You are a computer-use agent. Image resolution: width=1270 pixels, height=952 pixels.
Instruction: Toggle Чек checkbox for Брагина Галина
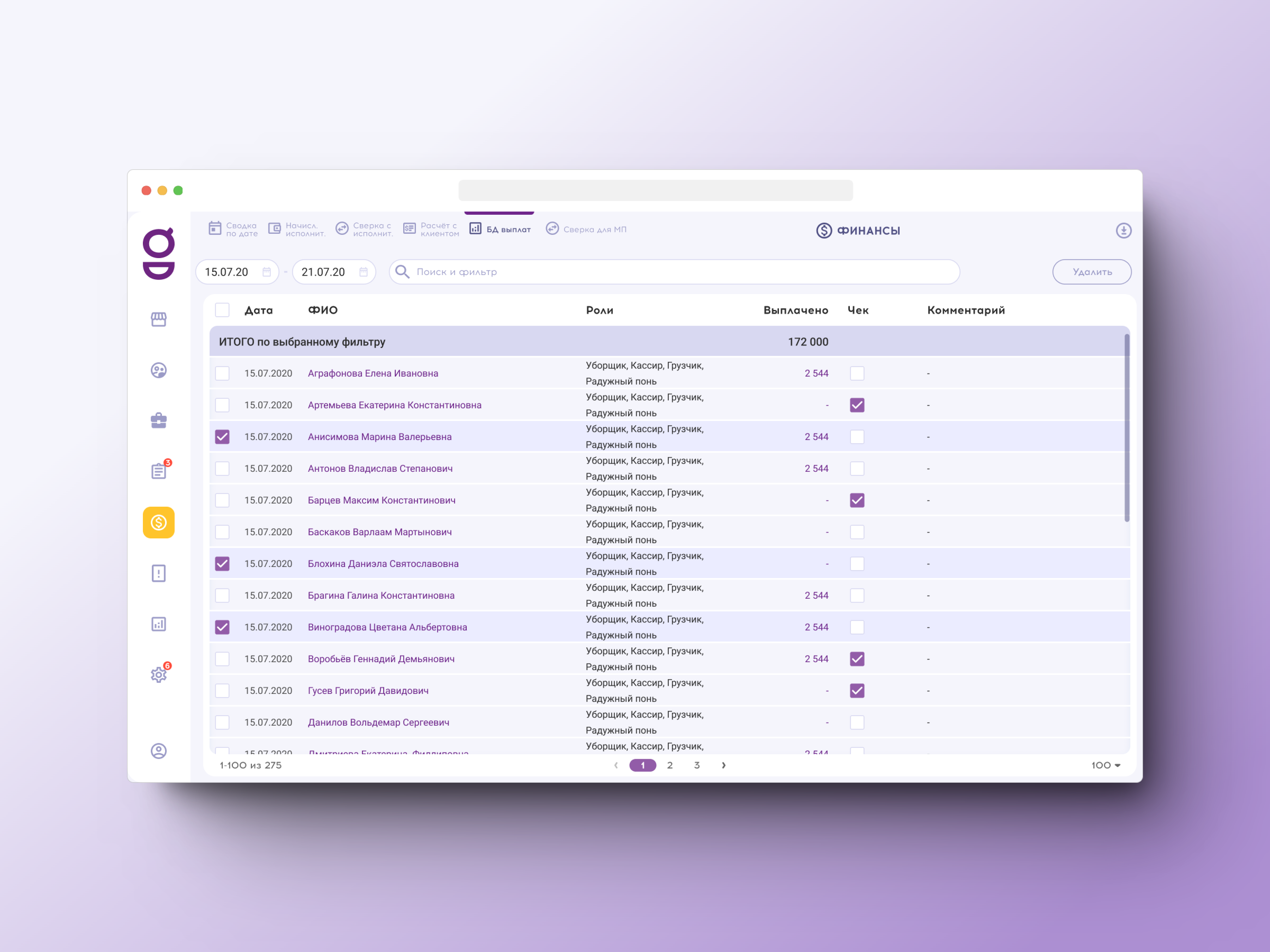click(857, 596)
